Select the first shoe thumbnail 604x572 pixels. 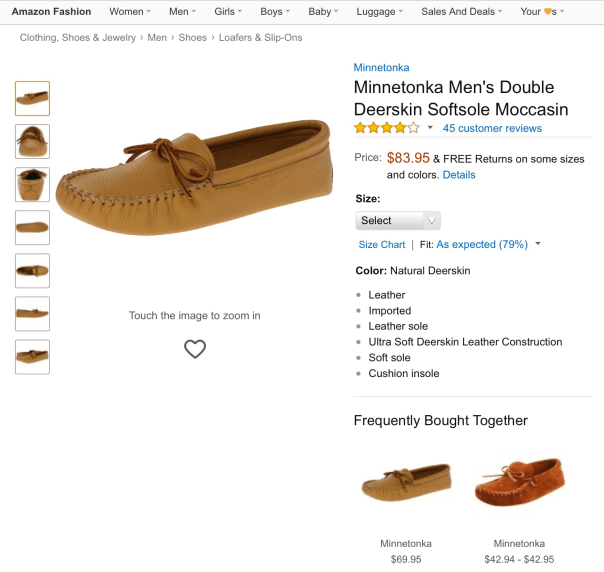point(32,98)
